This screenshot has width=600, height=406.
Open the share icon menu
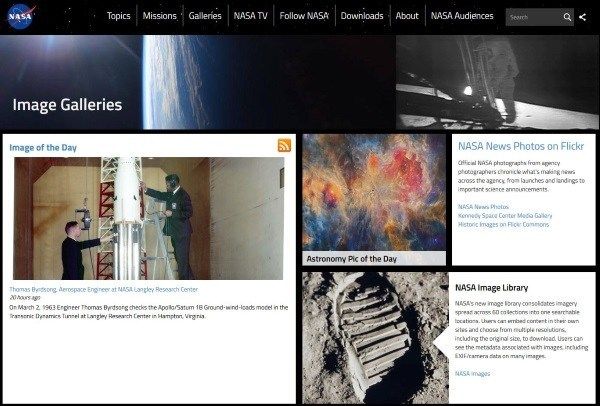582,17
